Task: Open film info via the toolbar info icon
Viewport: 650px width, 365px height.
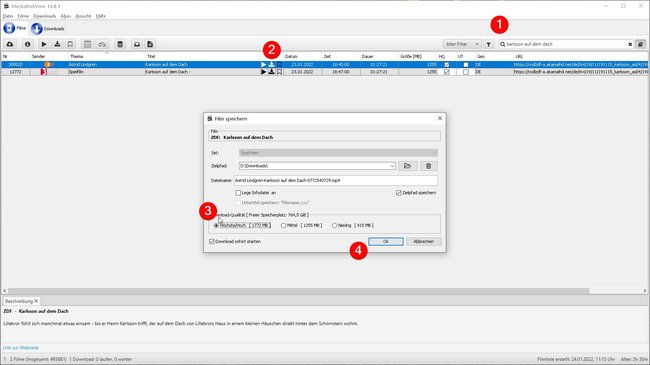Action: point(27,44)
